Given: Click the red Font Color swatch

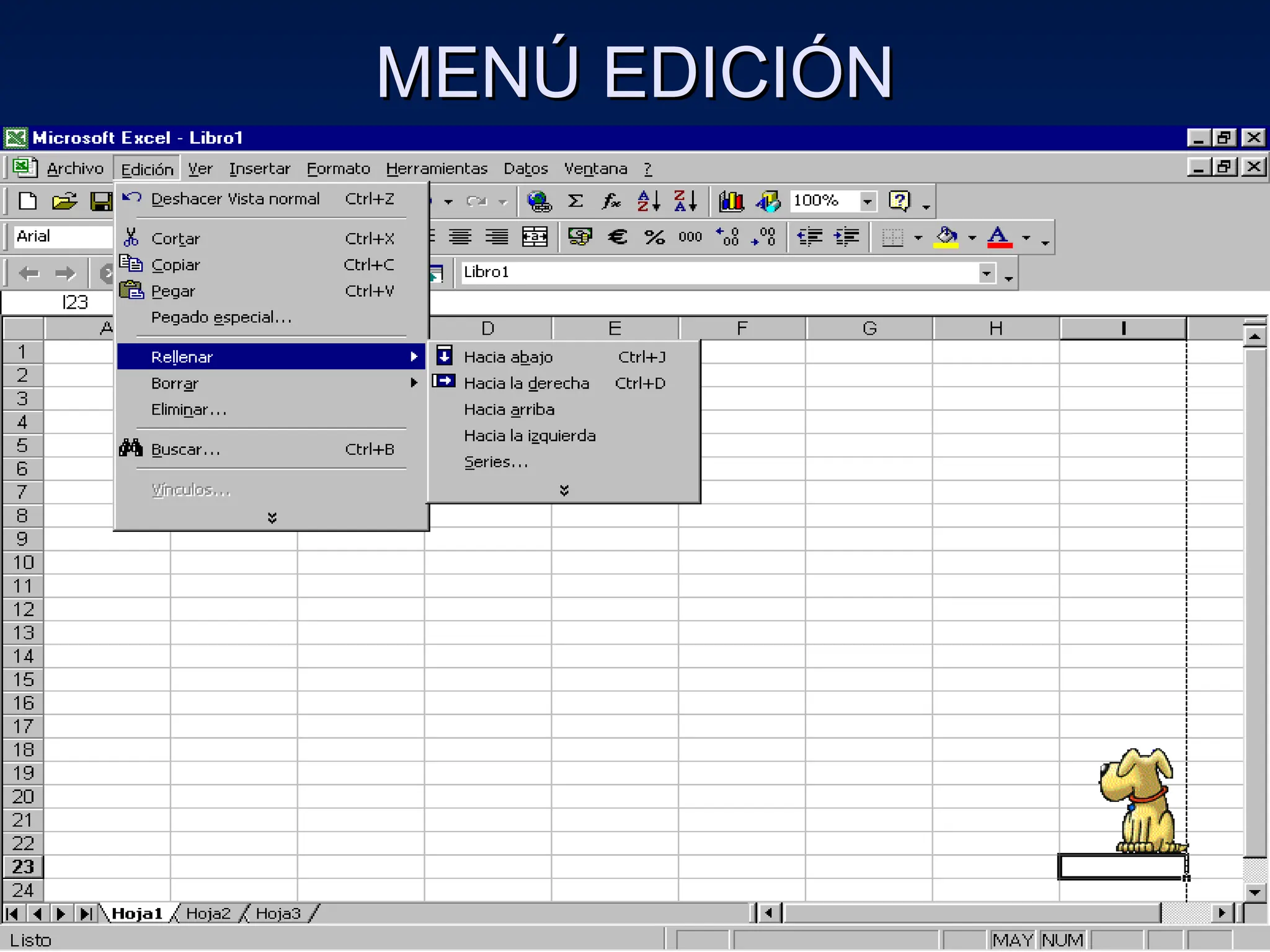Looking at the screenshot, I should click(1000, 237).
